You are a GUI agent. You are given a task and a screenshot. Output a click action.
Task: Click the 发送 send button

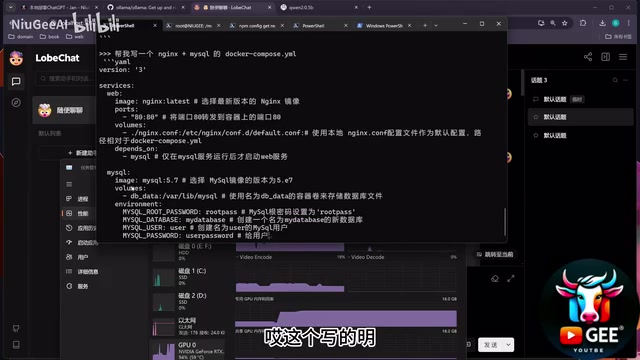pyautogui.click(x=491, y=345)
